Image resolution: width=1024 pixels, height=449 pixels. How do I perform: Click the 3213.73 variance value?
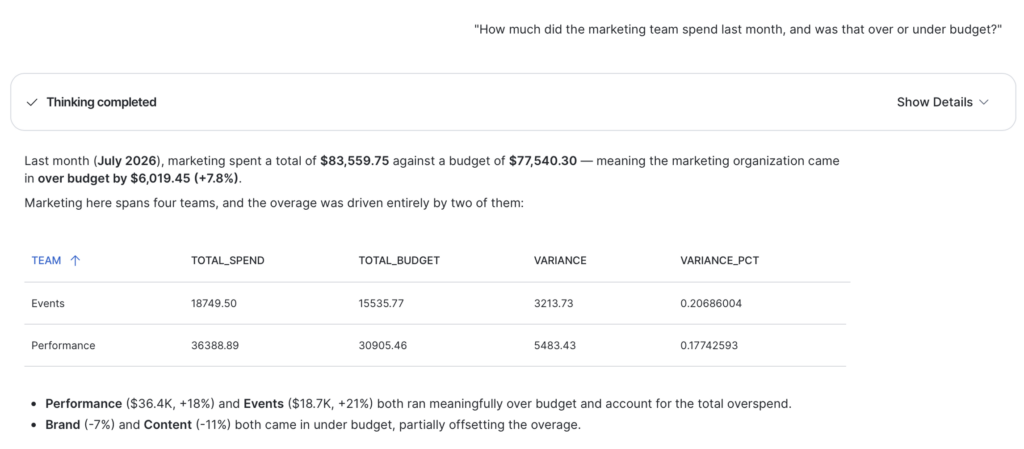coord(553,303)
